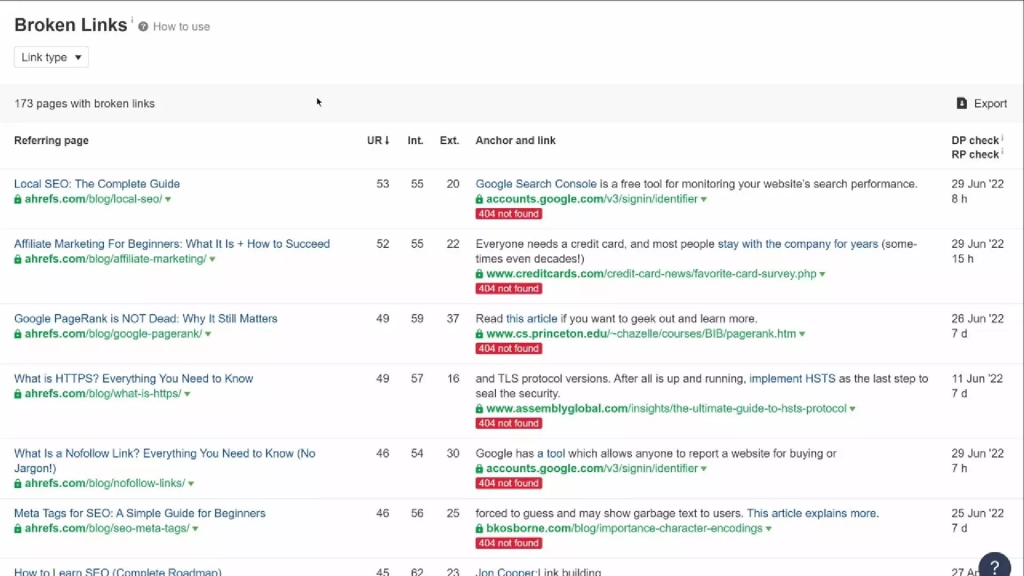The image size is (1024, 576).
Task: Click the 404 not found badge under assemblyglobal.com
Action: (508, 423)
